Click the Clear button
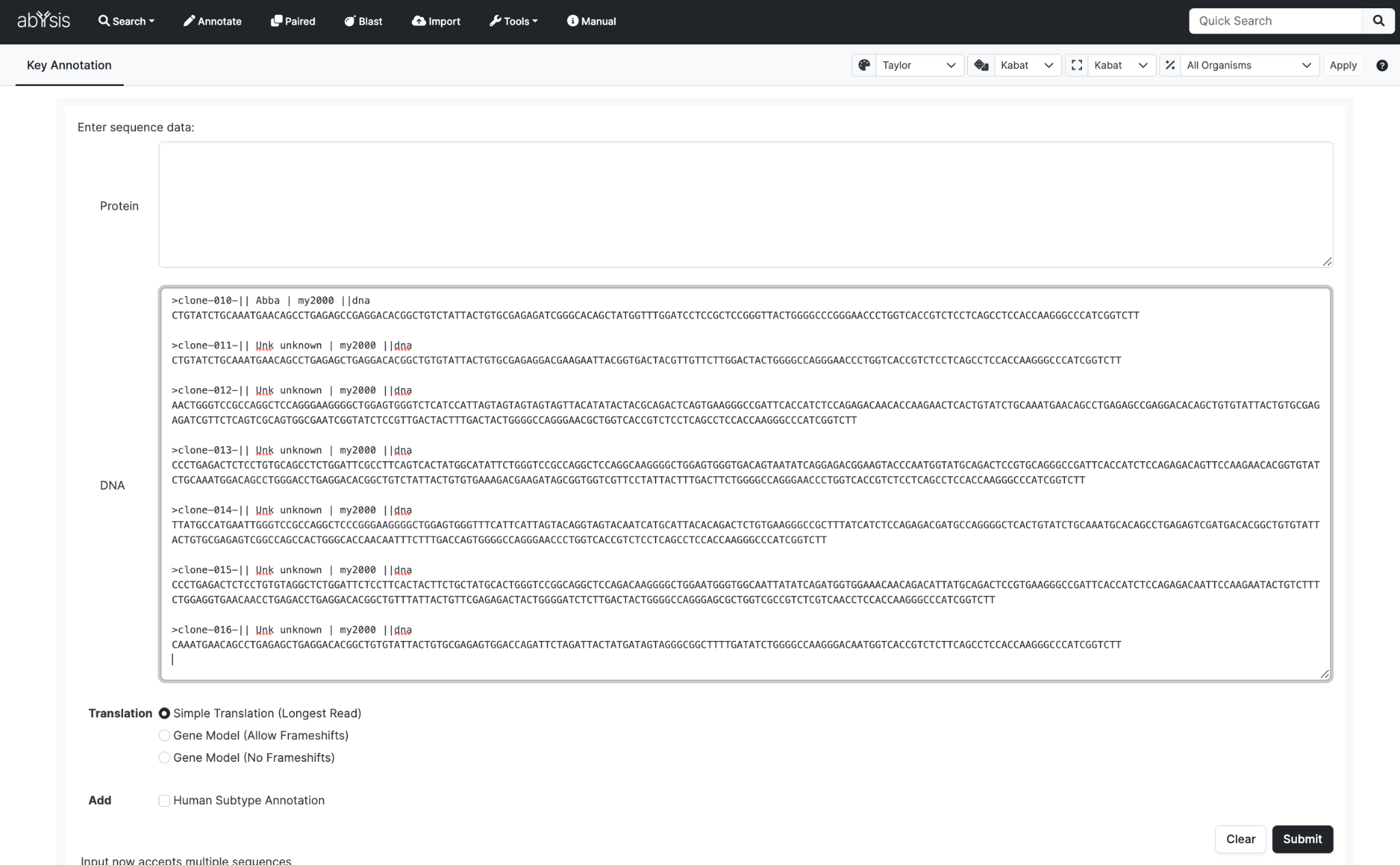This screenshot has height=865, width=1400. (x=1240, y=839)
